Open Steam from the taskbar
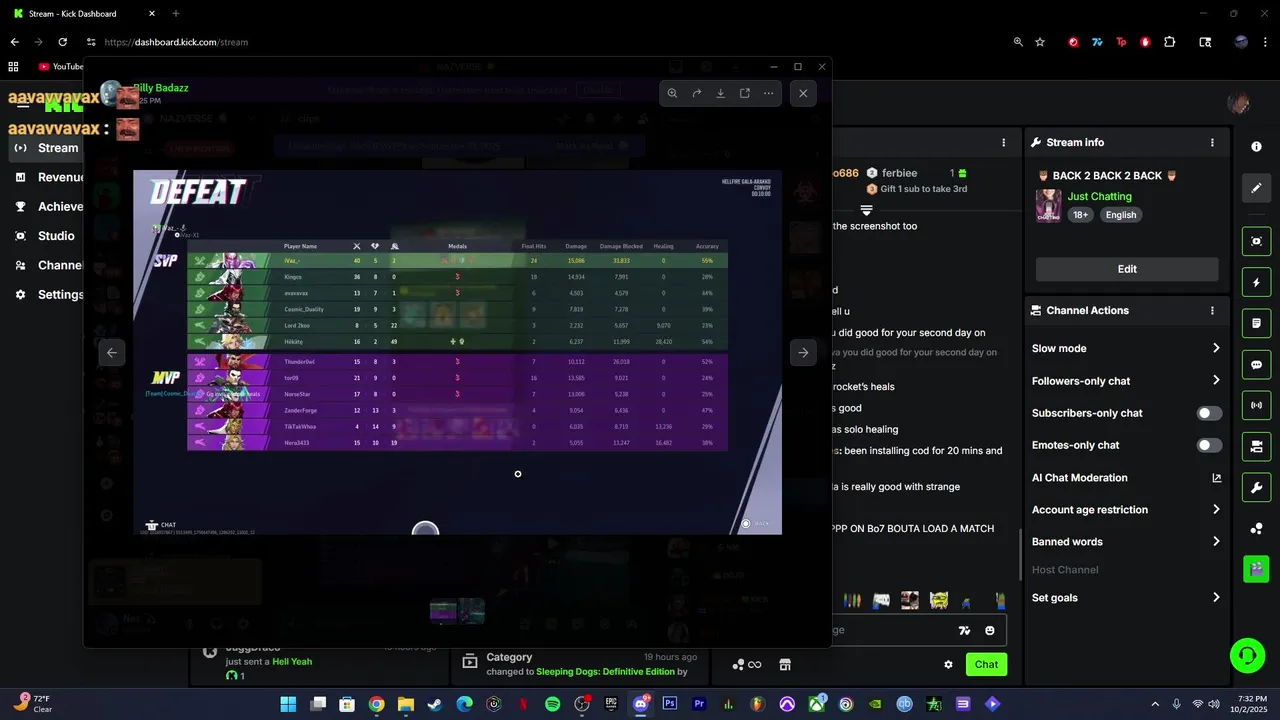 coord(436,704)
